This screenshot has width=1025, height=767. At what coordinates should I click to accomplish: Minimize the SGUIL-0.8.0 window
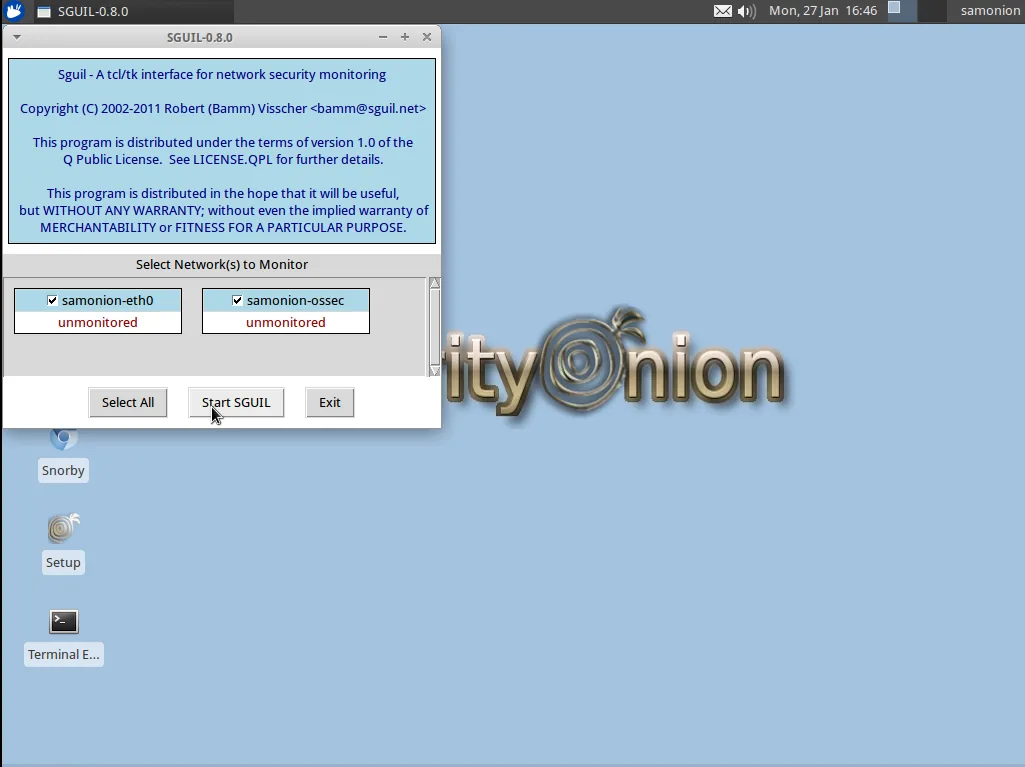tap(382, 37)
